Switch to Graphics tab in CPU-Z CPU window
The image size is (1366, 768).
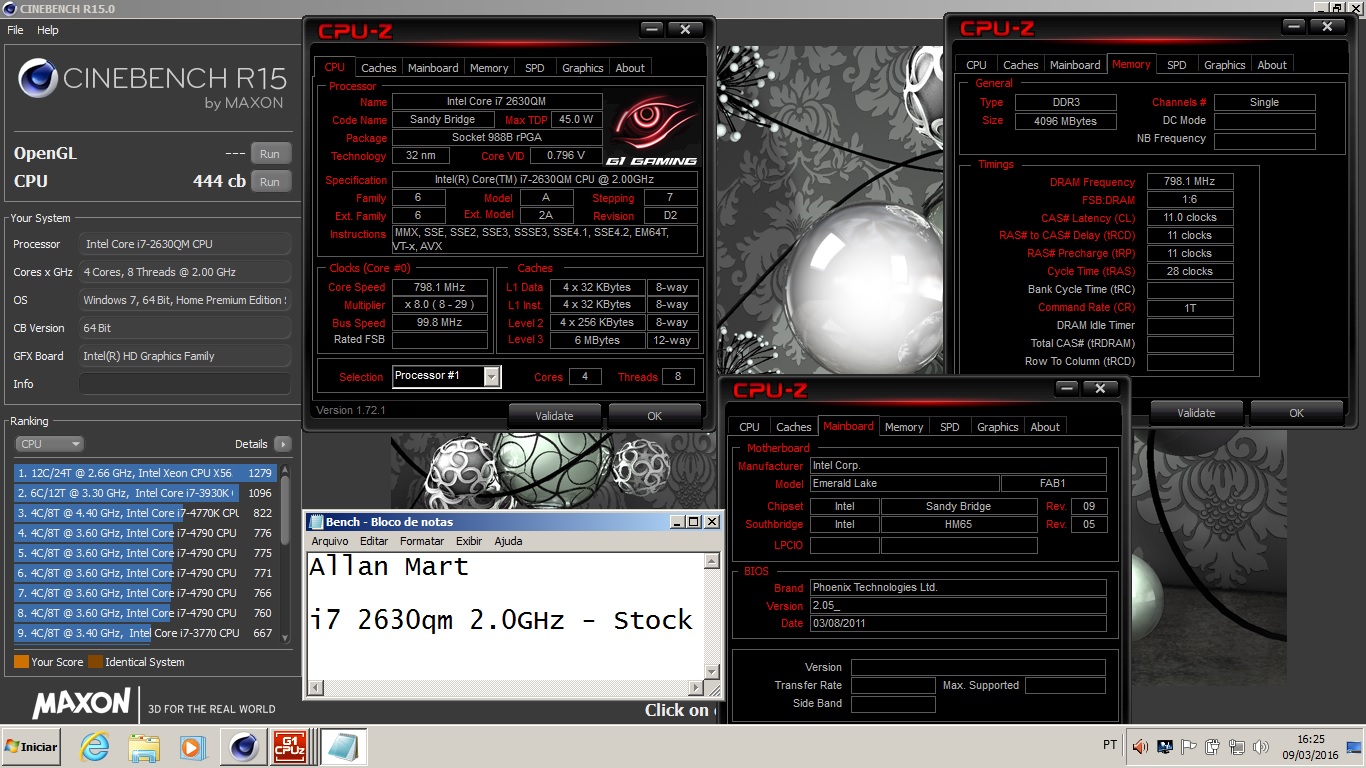tap(582, 68)
